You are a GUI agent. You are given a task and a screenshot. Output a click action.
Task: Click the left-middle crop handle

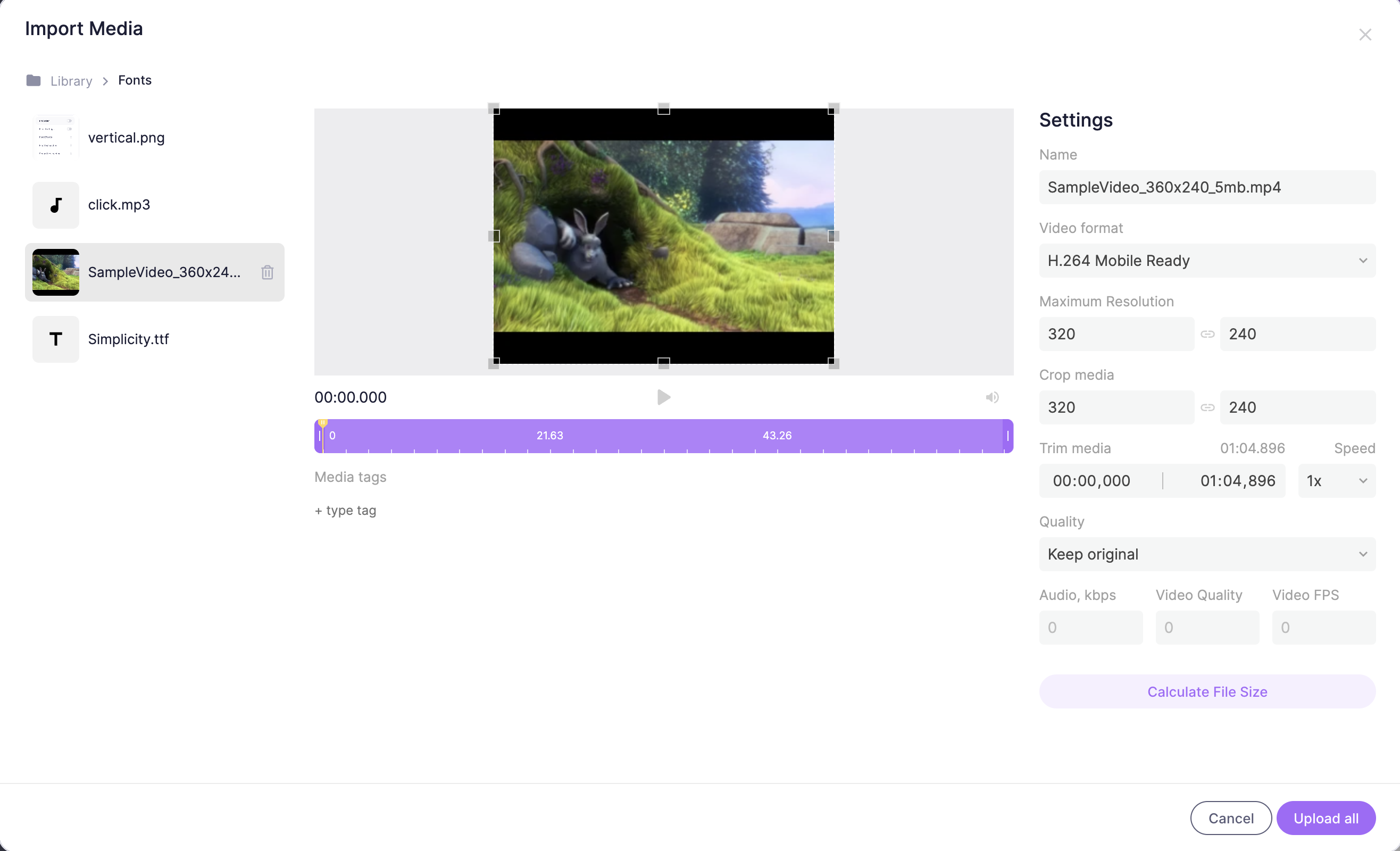494,236
